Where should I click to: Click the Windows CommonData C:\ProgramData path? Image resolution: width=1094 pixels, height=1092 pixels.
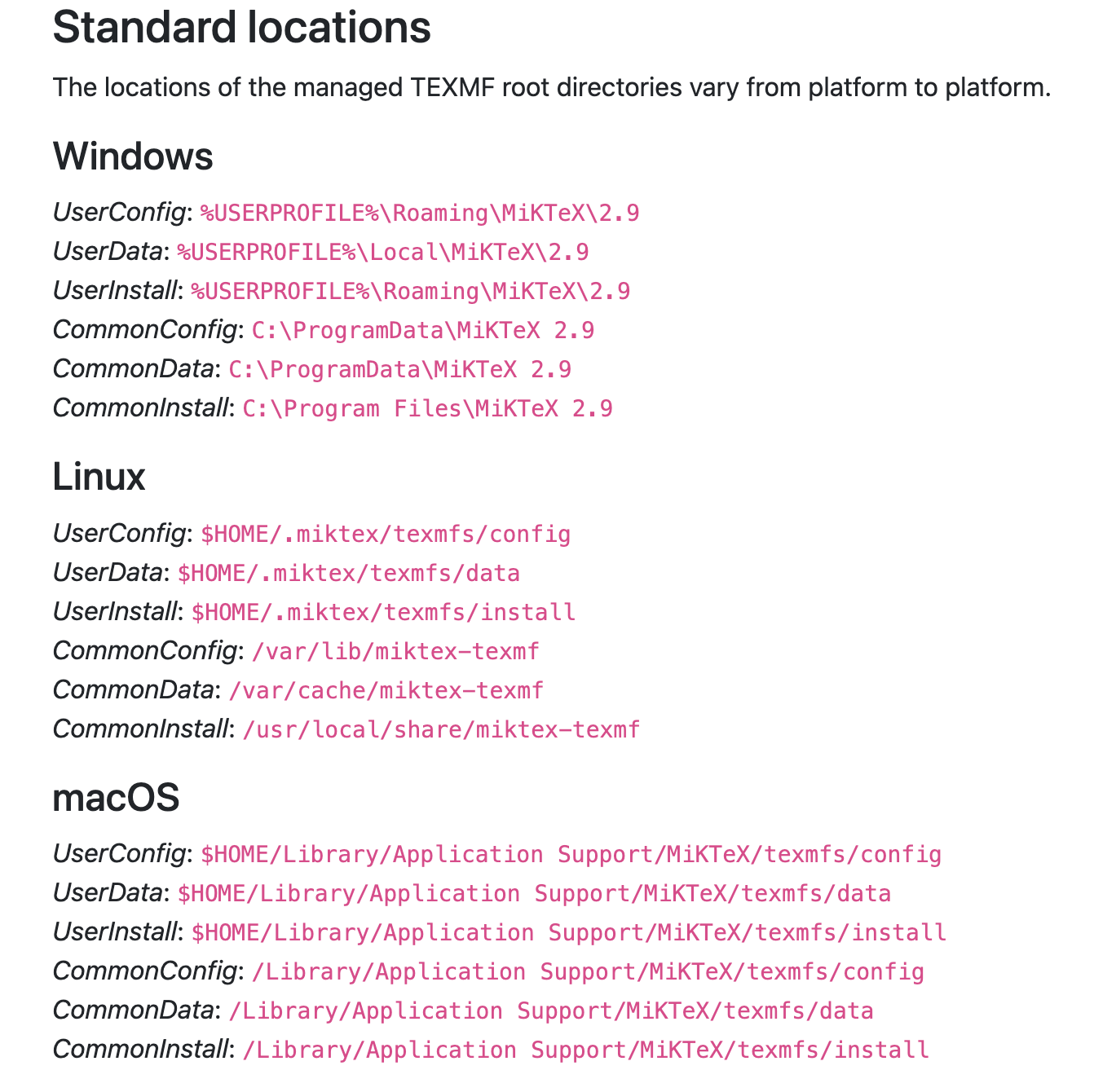399,370
